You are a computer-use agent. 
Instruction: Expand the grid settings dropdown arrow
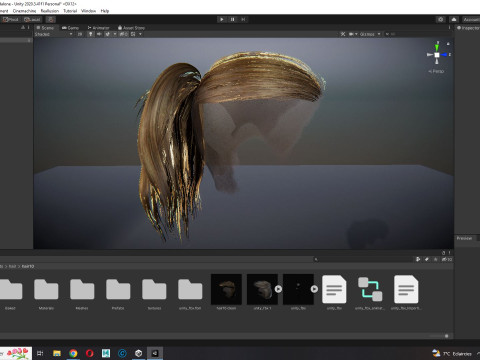tap(140, 34)
